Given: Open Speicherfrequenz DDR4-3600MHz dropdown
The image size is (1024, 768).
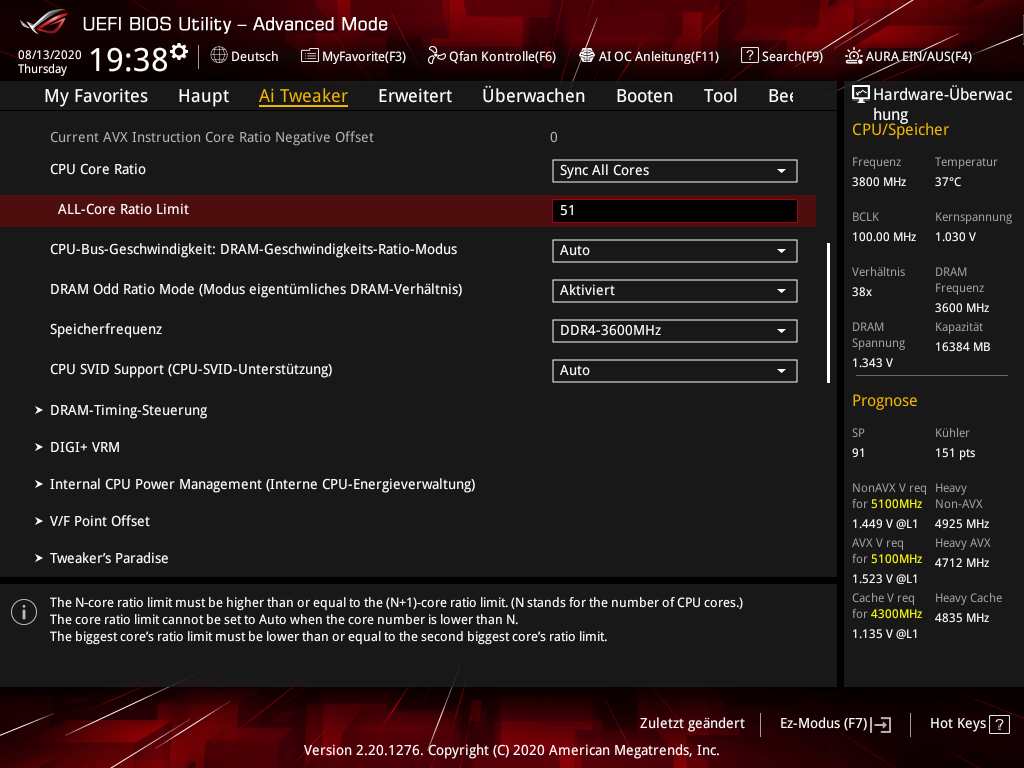Looking at the screenshot, I should coord(675,330).
